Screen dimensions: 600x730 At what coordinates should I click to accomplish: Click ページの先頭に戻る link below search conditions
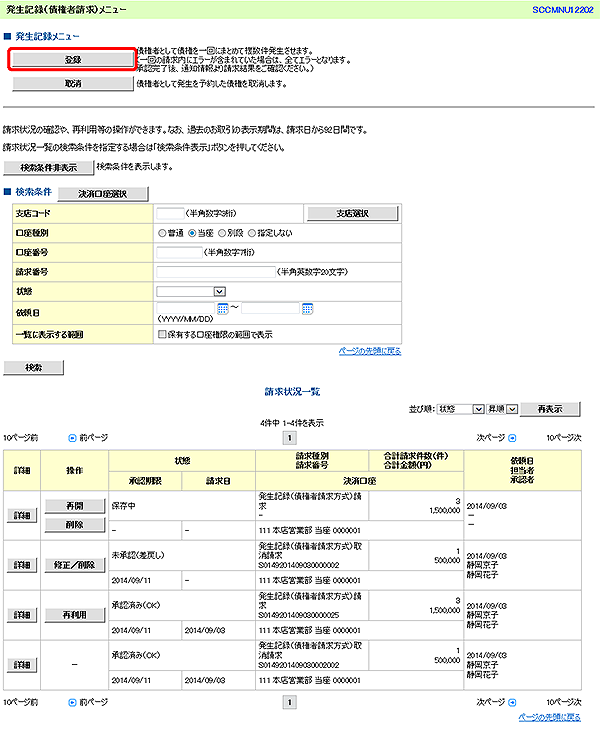(x=370, y=351)
